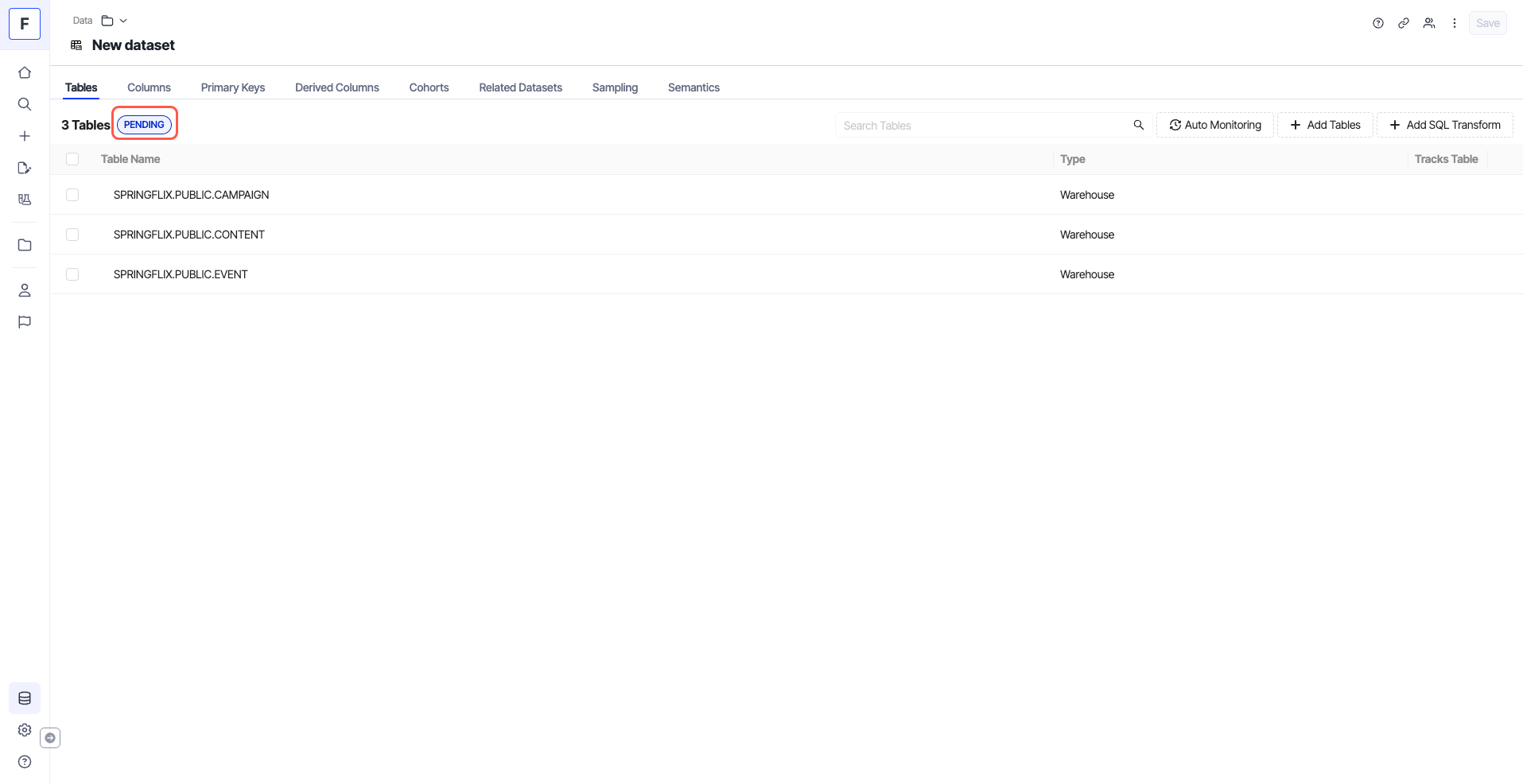
Task: Check the SPRINGFLIX.PUBLIC.CONTENT row checkbox
Action: (72, 235)
